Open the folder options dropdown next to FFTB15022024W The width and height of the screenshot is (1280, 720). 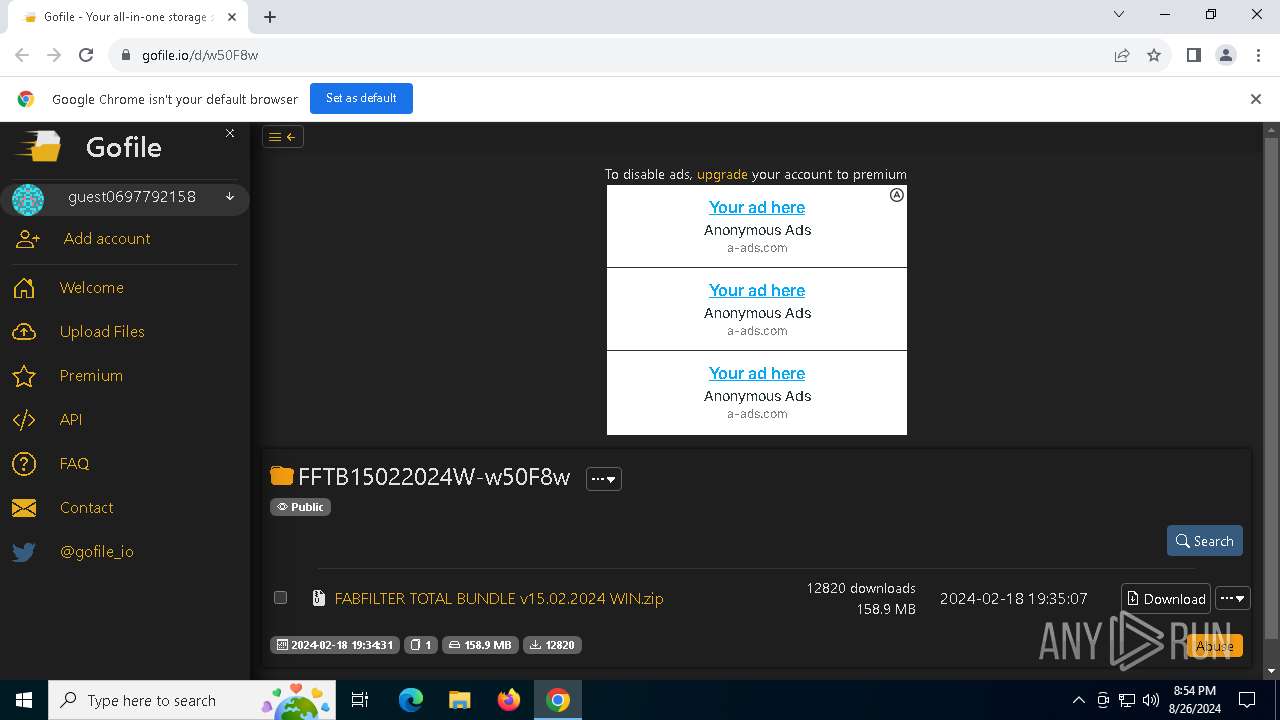pyautogui.click(x=604, y=479)
